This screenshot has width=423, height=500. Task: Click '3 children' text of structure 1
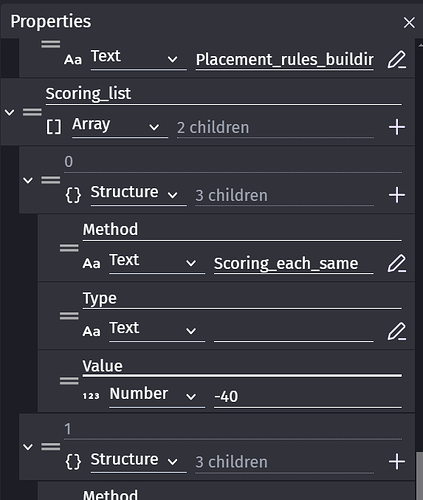231,462
